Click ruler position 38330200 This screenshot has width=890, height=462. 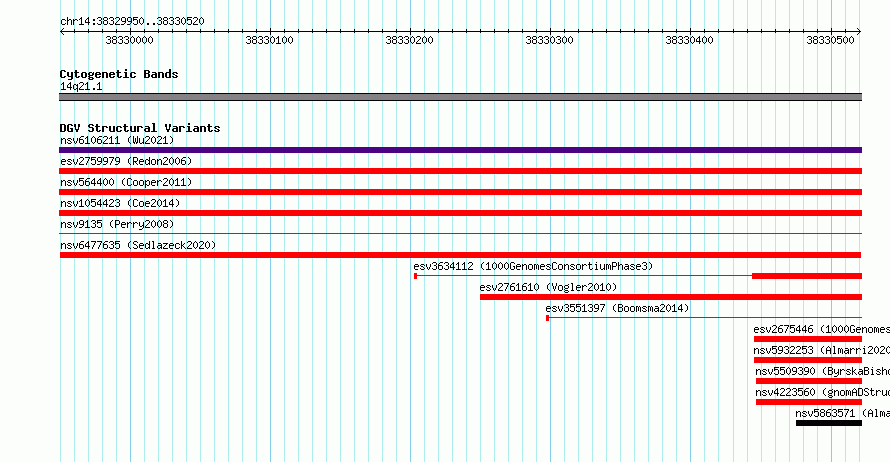pyautogui.click(x=409, y=40)
